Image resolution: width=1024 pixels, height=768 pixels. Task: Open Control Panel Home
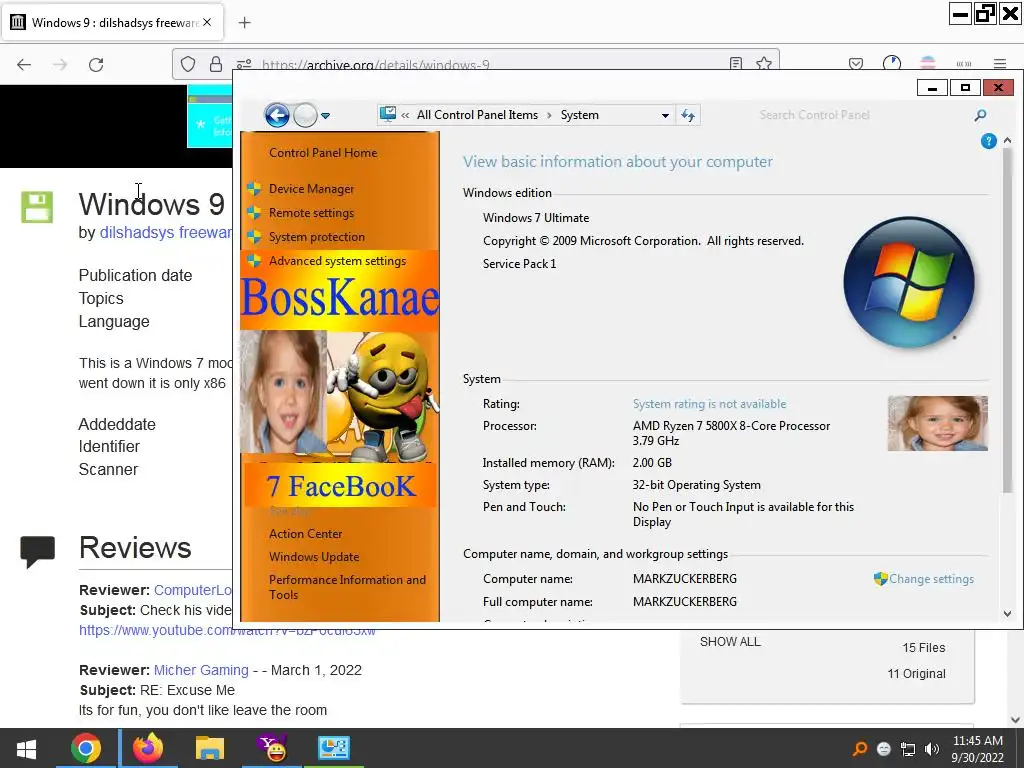pos(323,153)
